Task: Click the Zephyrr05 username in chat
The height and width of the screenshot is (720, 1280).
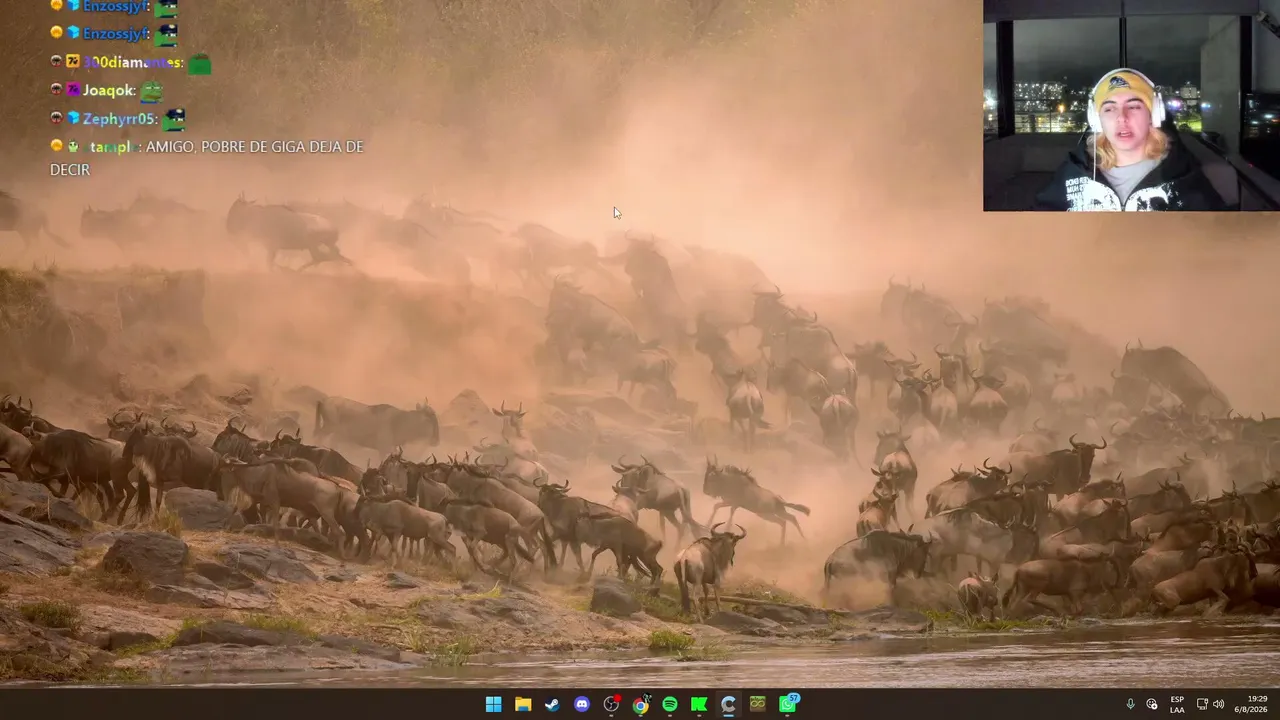Action: (120, 119)
